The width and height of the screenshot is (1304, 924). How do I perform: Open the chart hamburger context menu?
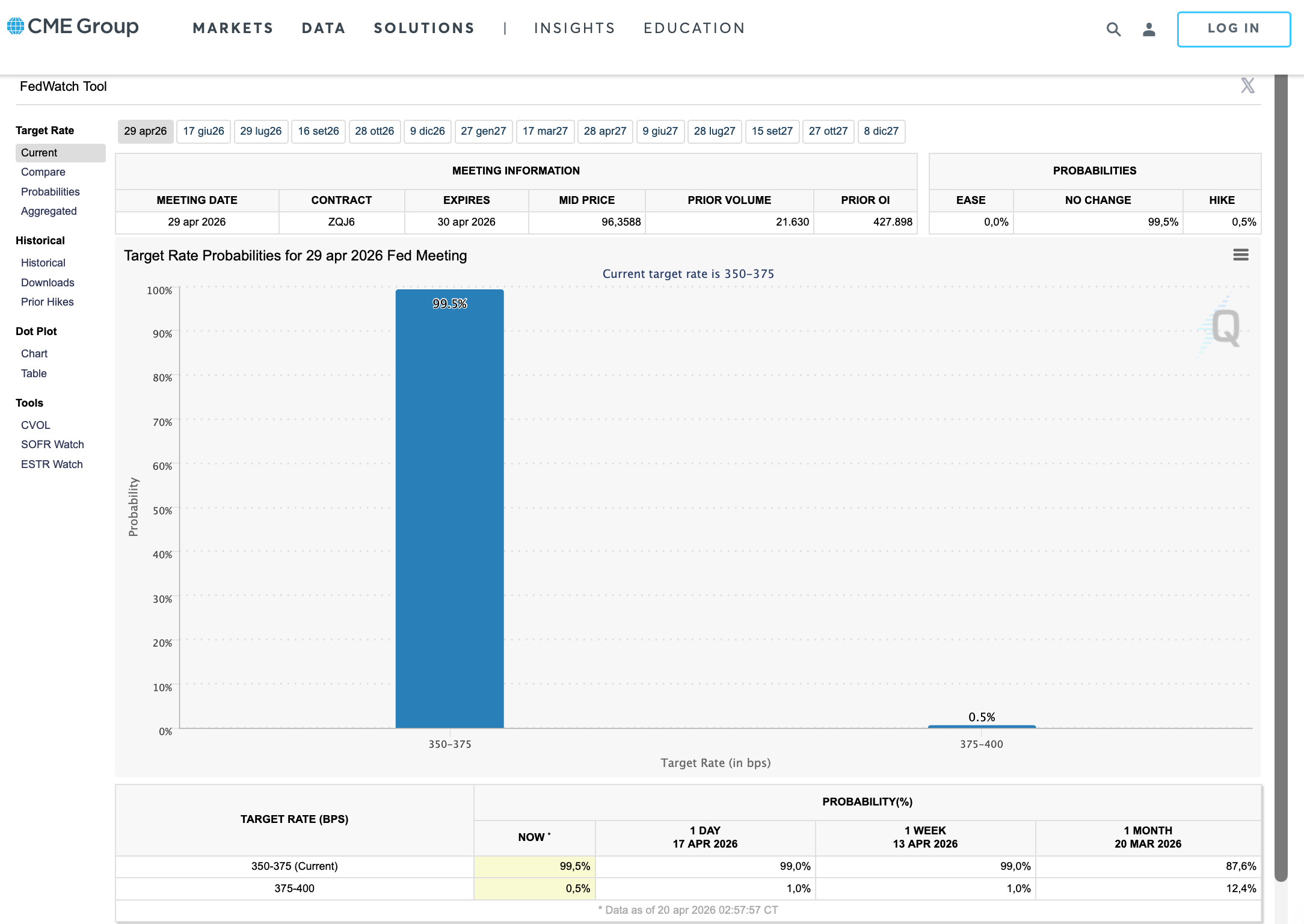click(1240, 255)
